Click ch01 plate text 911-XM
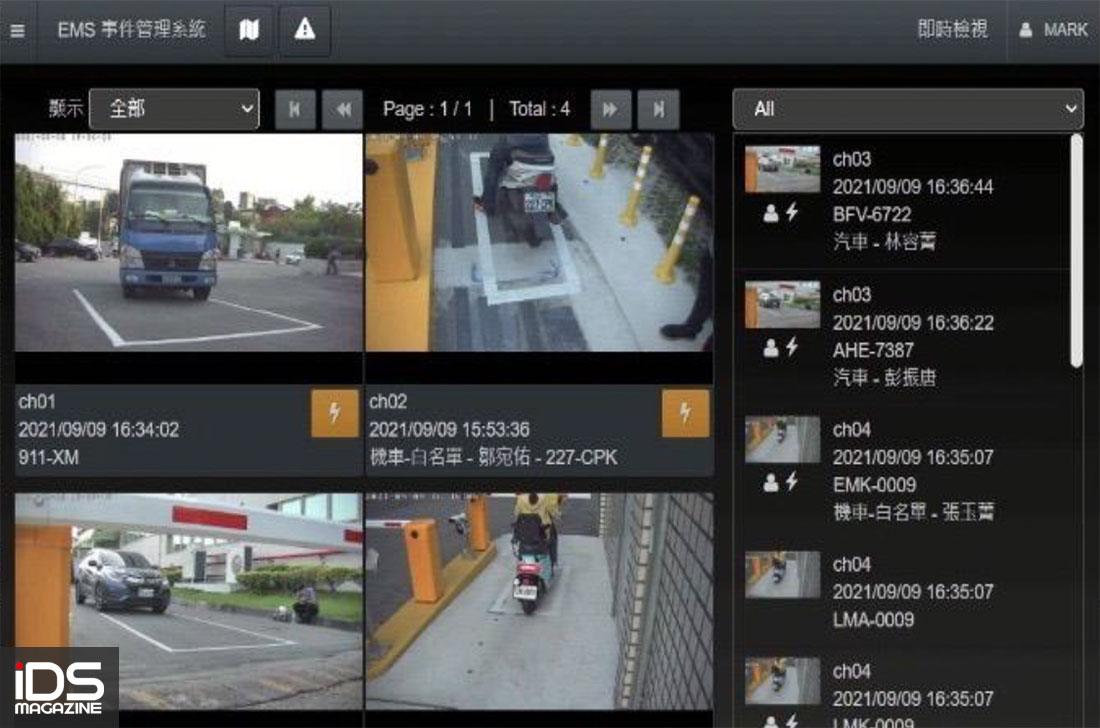The image size is (1100, 728). coord(48,457)
